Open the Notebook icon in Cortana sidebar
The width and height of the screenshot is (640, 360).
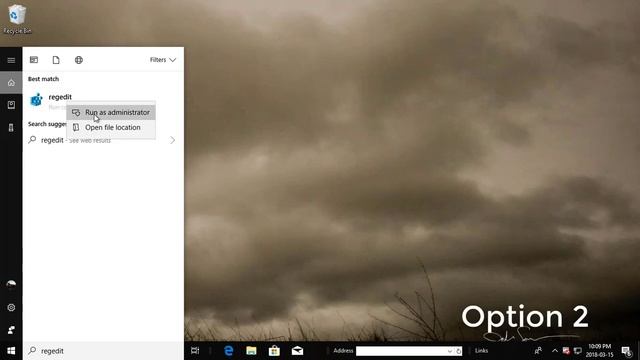[11, 105]
